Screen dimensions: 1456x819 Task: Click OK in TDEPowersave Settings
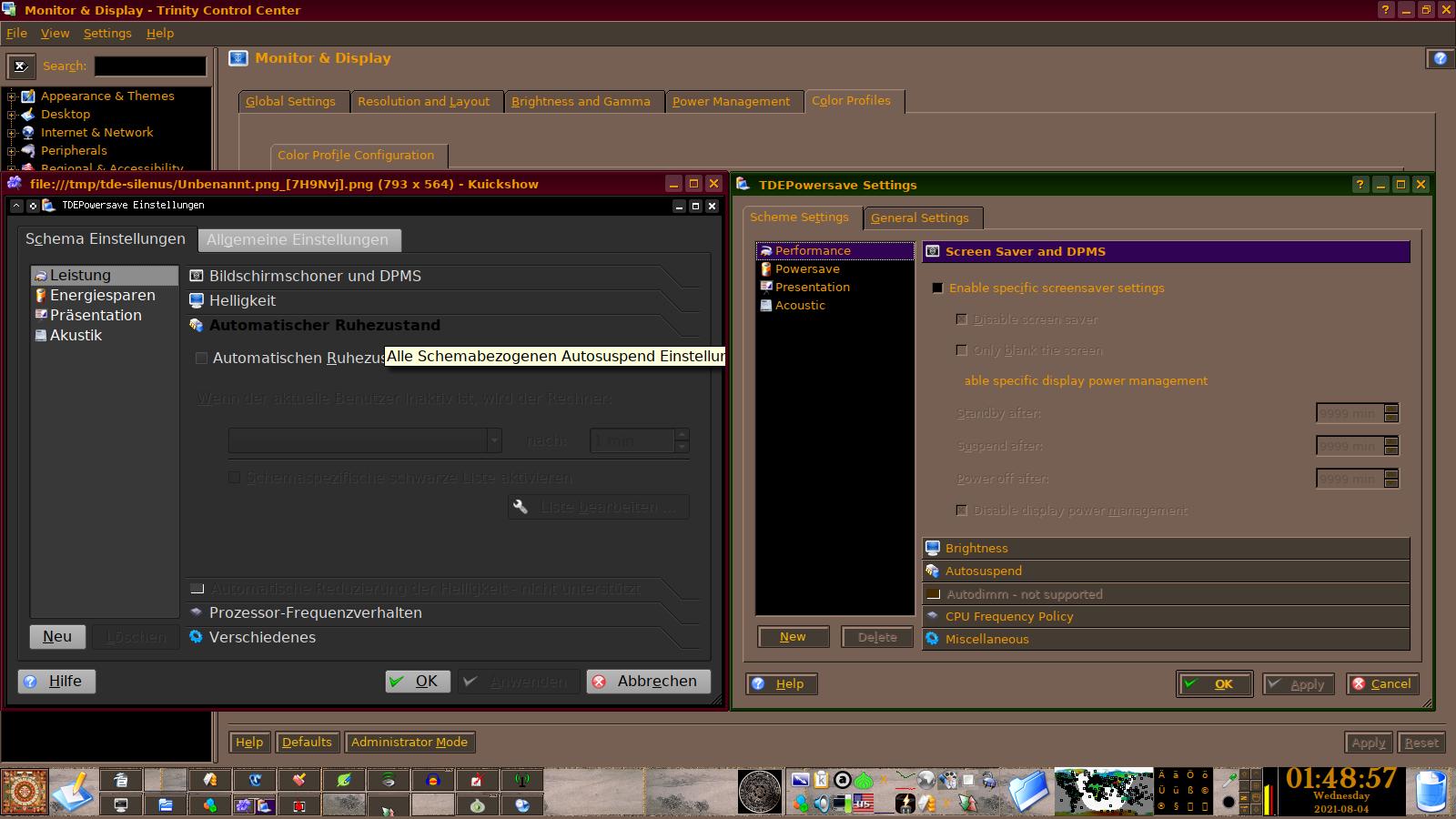[x=1214, y=684]
